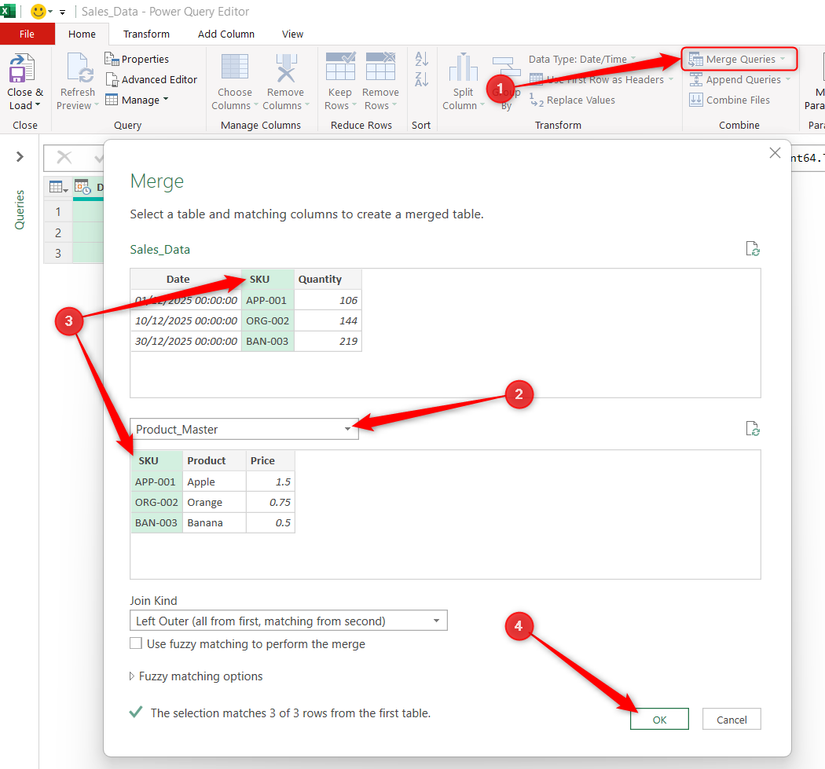
Task: Refresh the Product_Master table preview icon
Action: pos(753,428)
